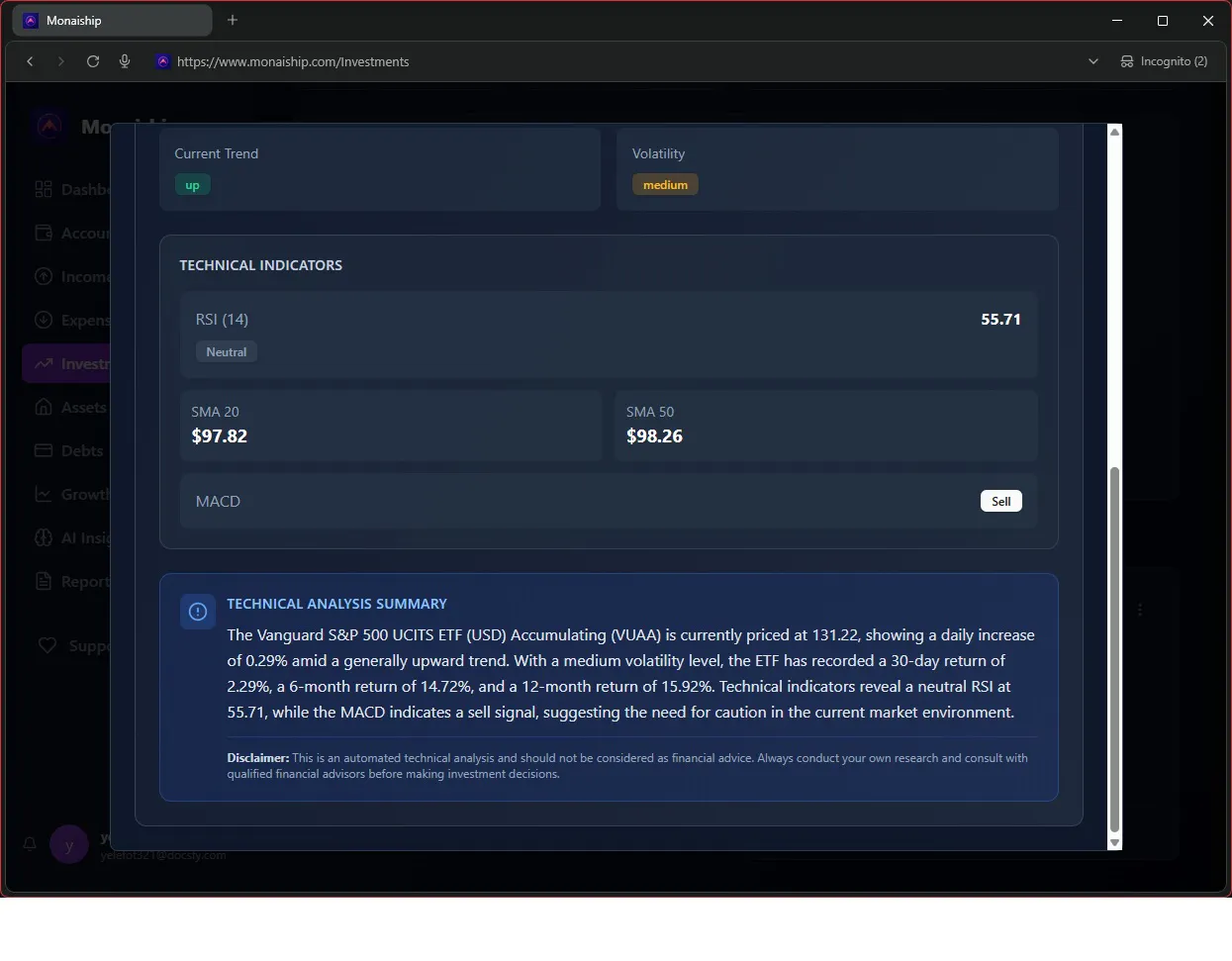Click the three-dot menu behind dialog

pos(1140,611)
